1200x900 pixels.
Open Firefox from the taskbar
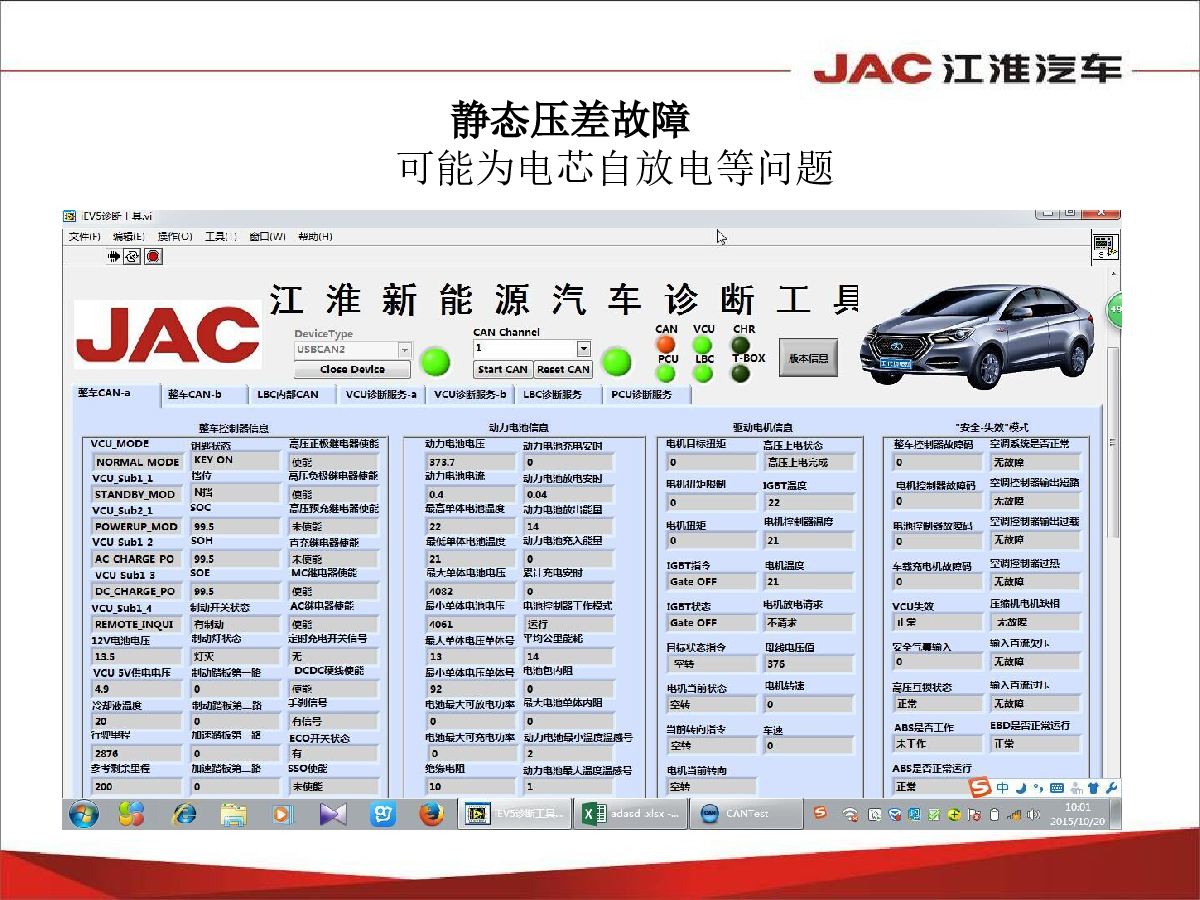pyautogui.click(x=431, y=814)
